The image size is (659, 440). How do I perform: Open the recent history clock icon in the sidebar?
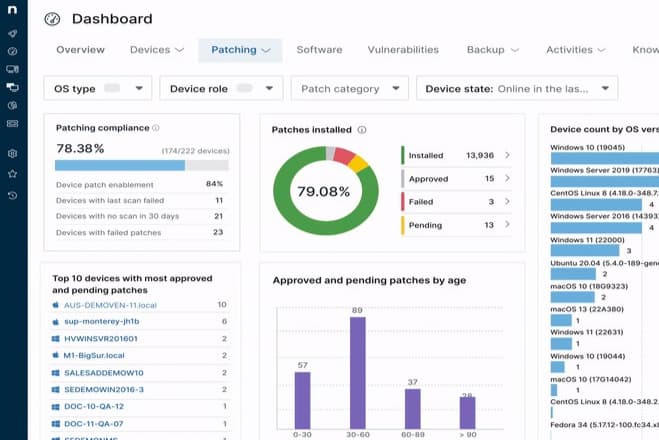[12, 195]
